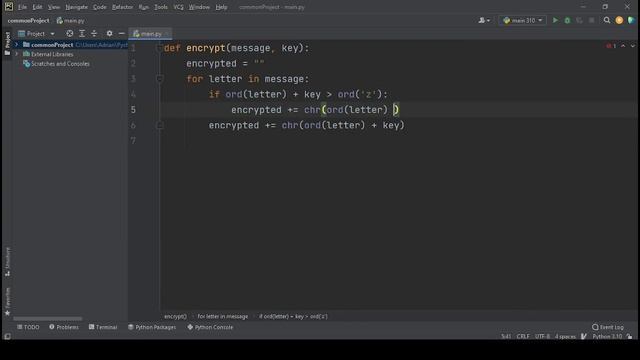
Task: Open the VCS menu
Action: (x=178, y=7)
